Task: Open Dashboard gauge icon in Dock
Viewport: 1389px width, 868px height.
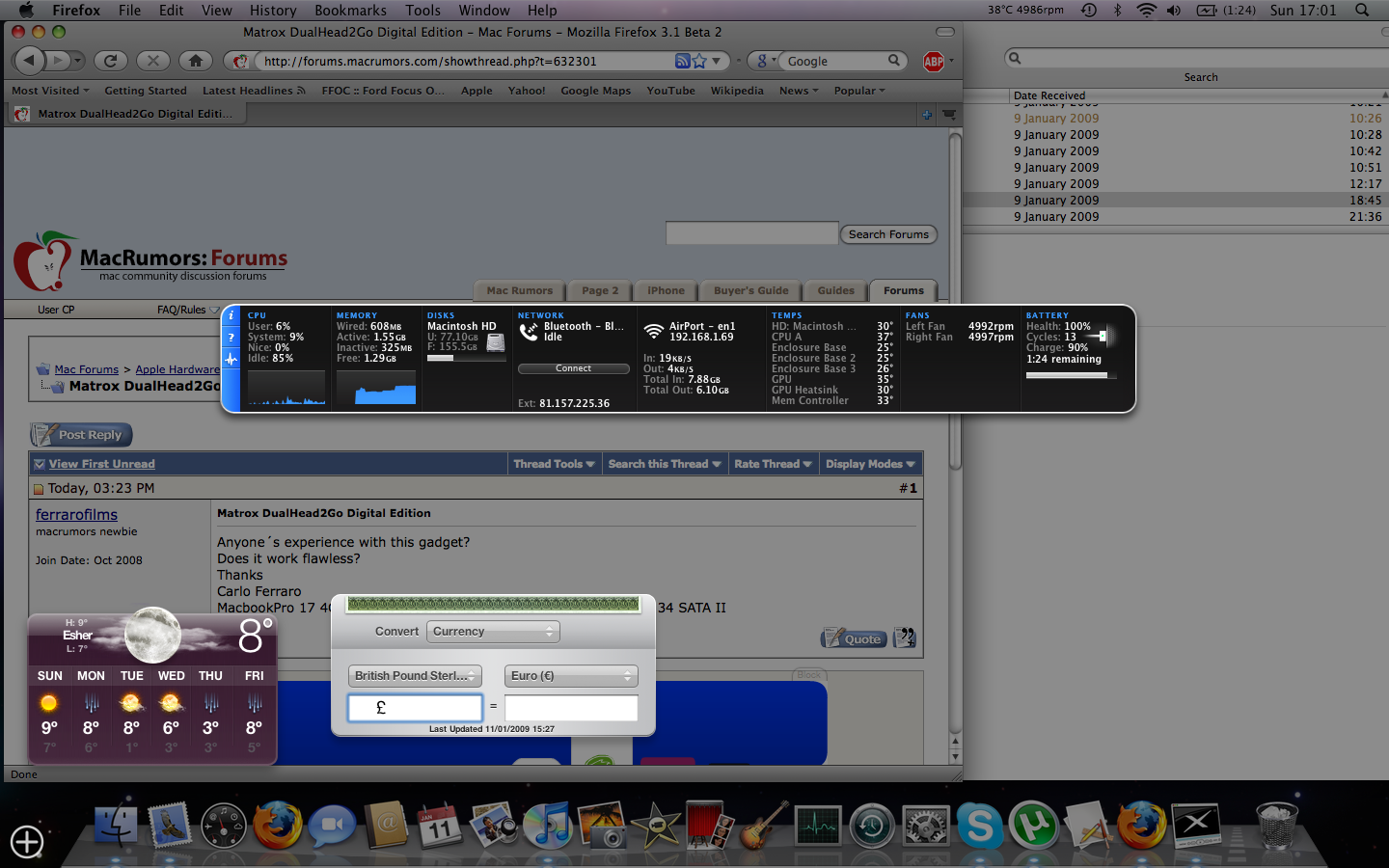Action: [x=224, y=827]
